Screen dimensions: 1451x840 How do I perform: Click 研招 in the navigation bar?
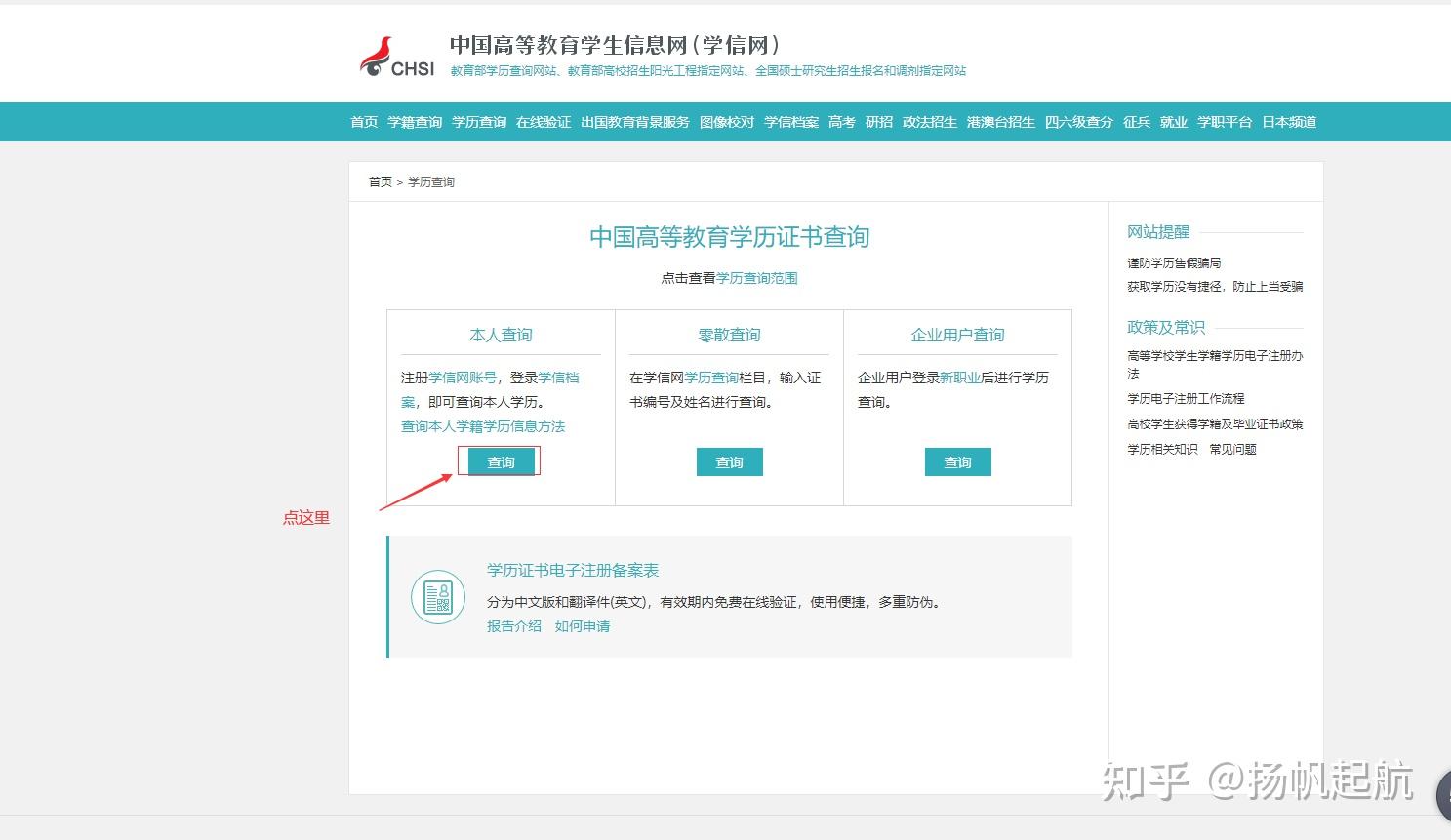879,122
